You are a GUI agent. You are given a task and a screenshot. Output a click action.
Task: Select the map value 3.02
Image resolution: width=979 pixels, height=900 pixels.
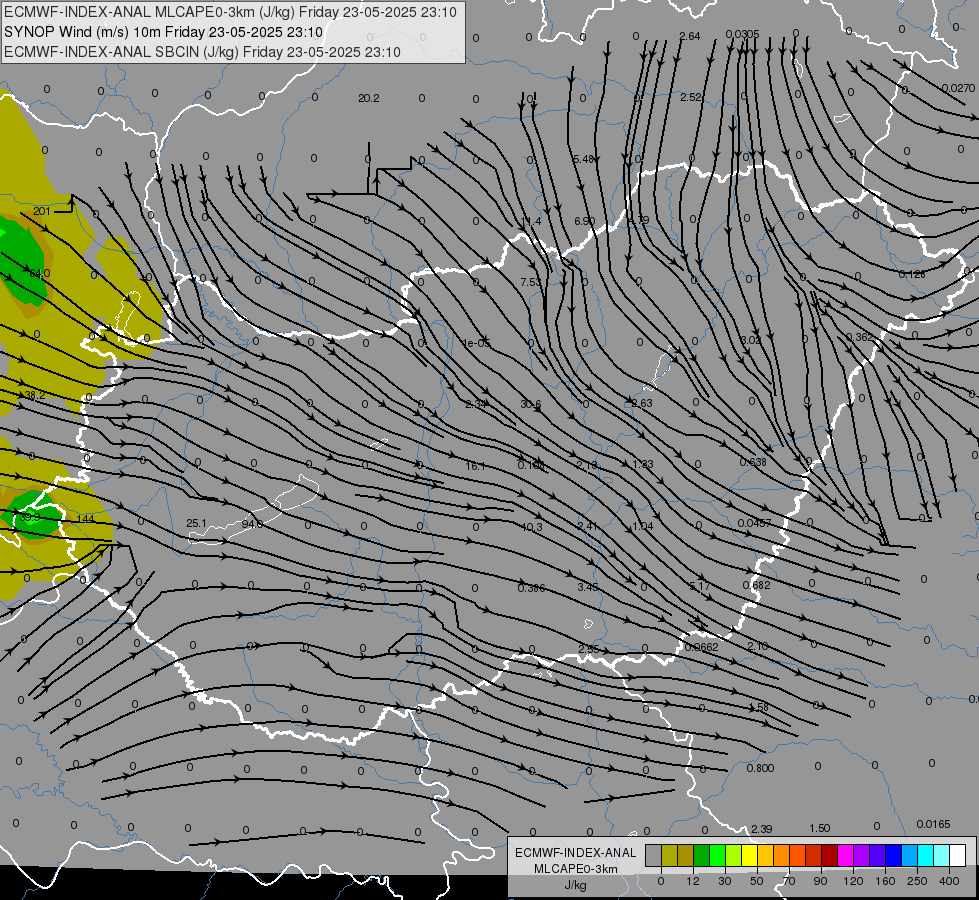[x=751, y=340]
